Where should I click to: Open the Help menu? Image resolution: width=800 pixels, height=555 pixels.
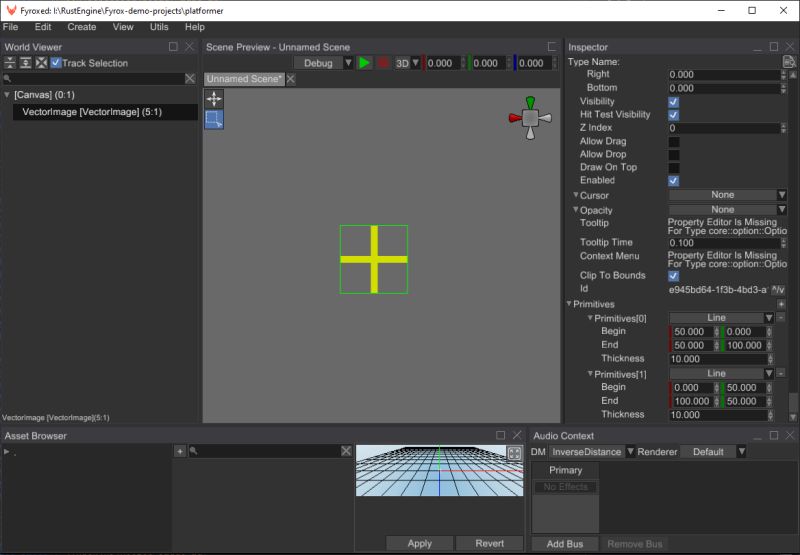(x=194, y=27)
